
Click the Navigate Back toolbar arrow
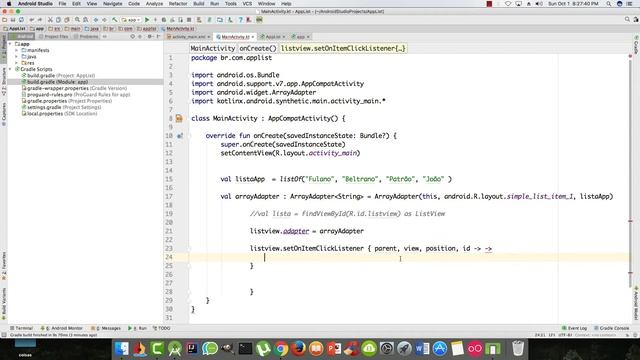click(96, 20)
